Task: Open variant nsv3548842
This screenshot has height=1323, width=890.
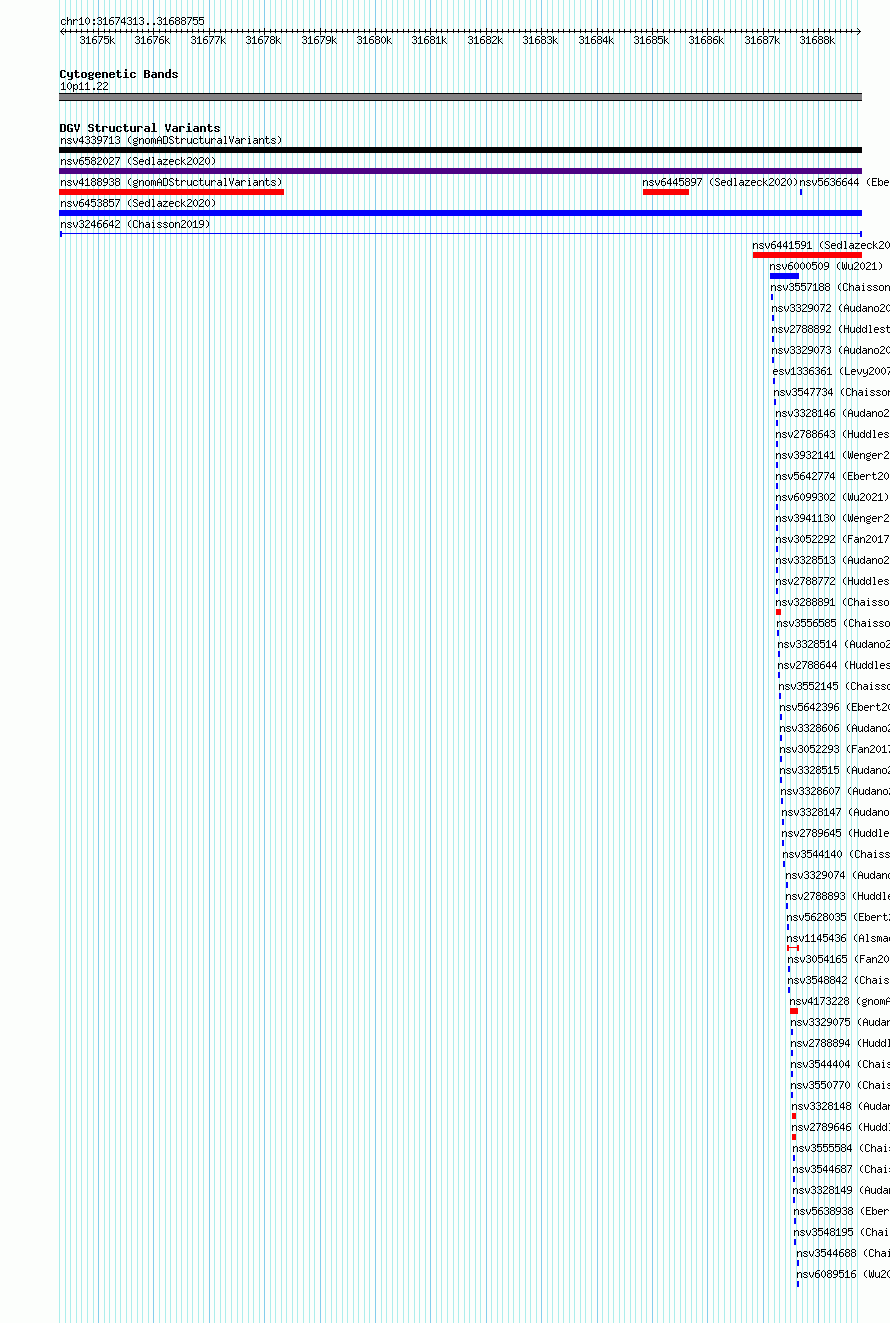Action: (x=839, y=980)
